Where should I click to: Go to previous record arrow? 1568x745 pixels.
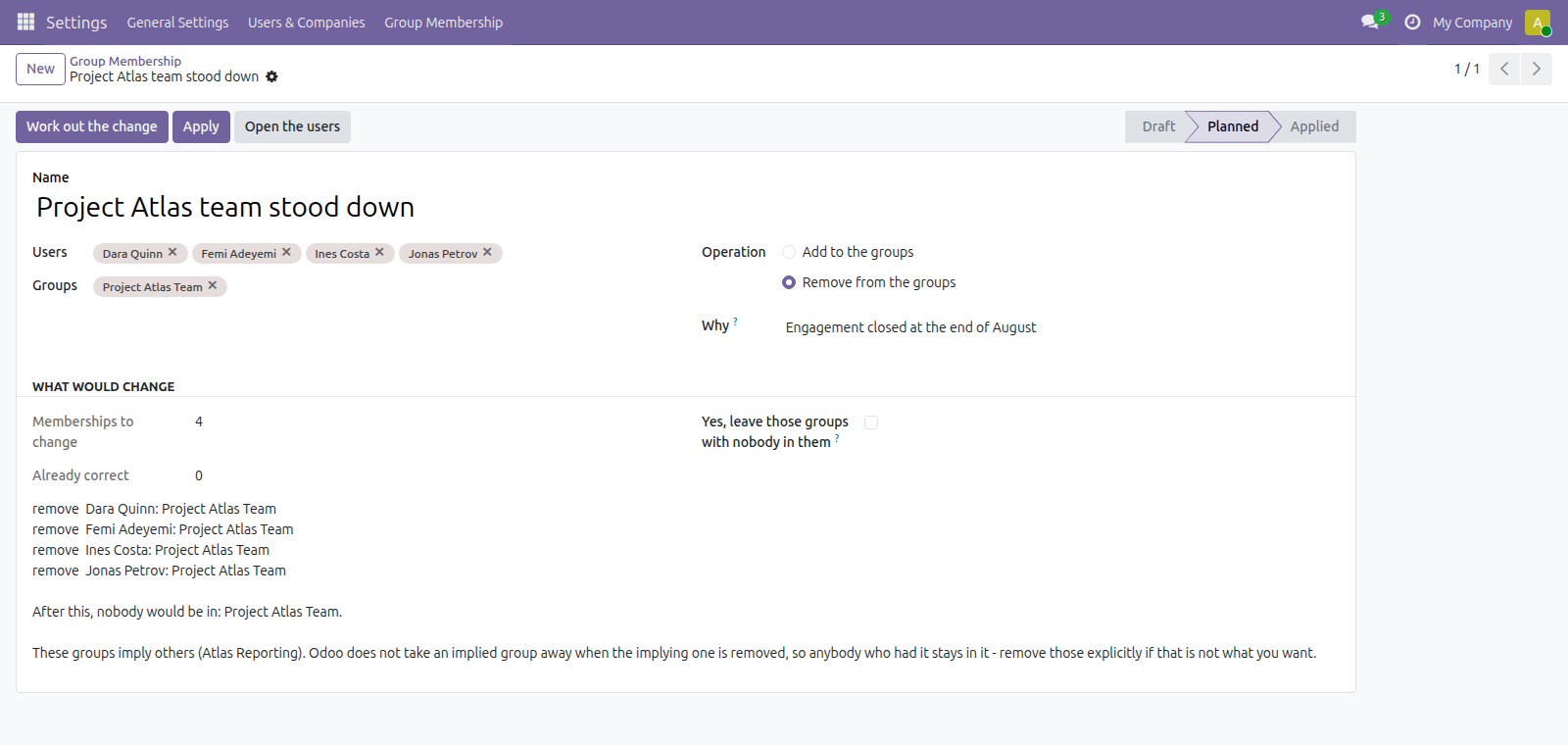pyautogui.click(x=1504, y=69)
